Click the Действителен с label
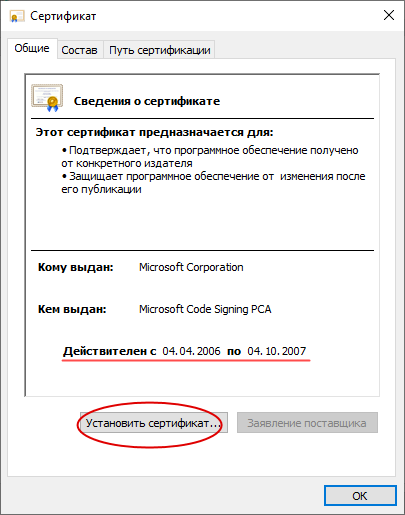 pyautogui.click(x=110, y=351)
